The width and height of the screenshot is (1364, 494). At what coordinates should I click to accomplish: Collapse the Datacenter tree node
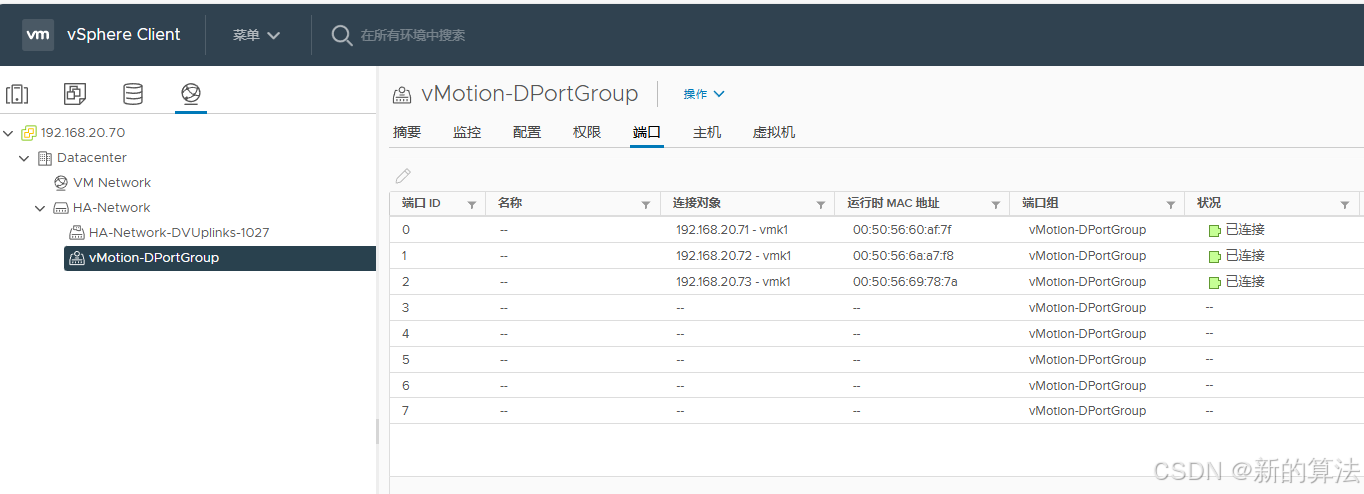tap(24, 158)
